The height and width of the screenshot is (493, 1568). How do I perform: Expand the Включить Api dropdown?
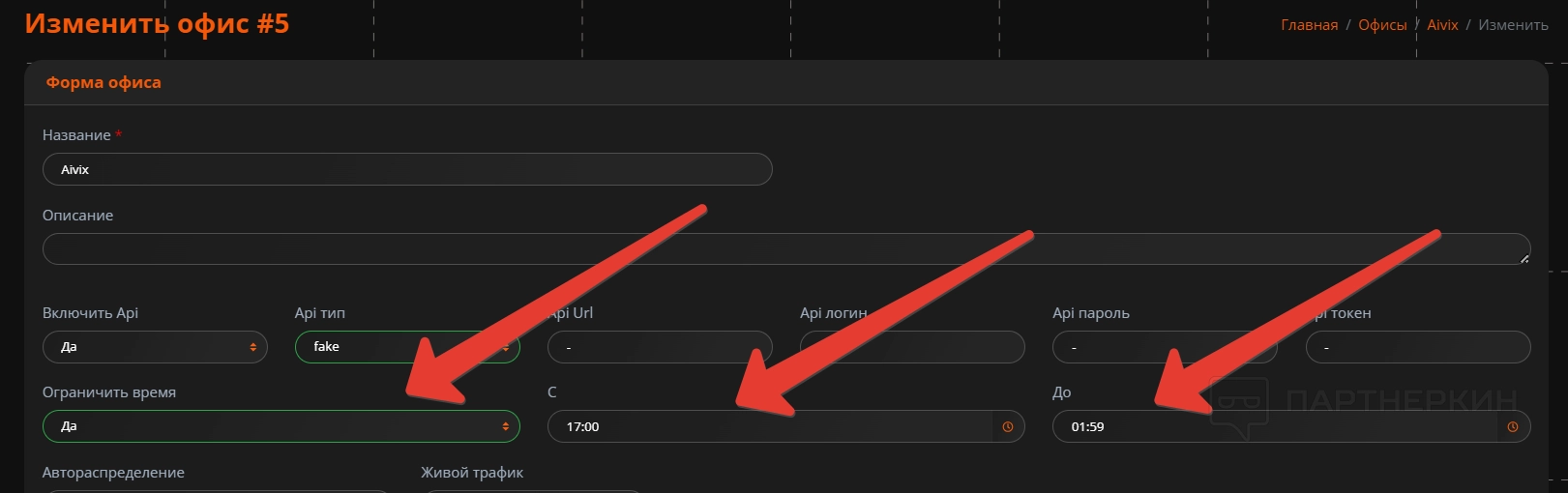point(155,347)
